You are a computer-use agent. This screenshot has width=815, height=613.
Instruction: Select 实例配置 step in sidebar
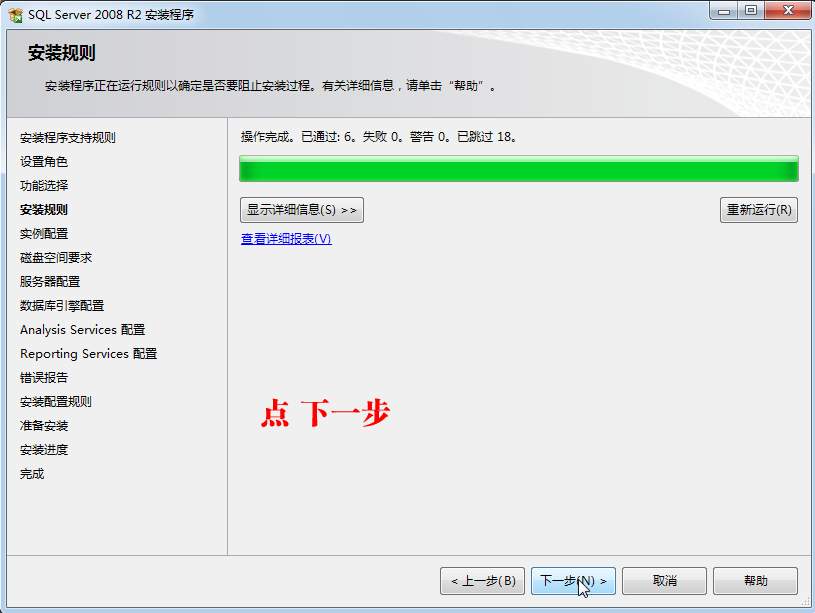44,233
